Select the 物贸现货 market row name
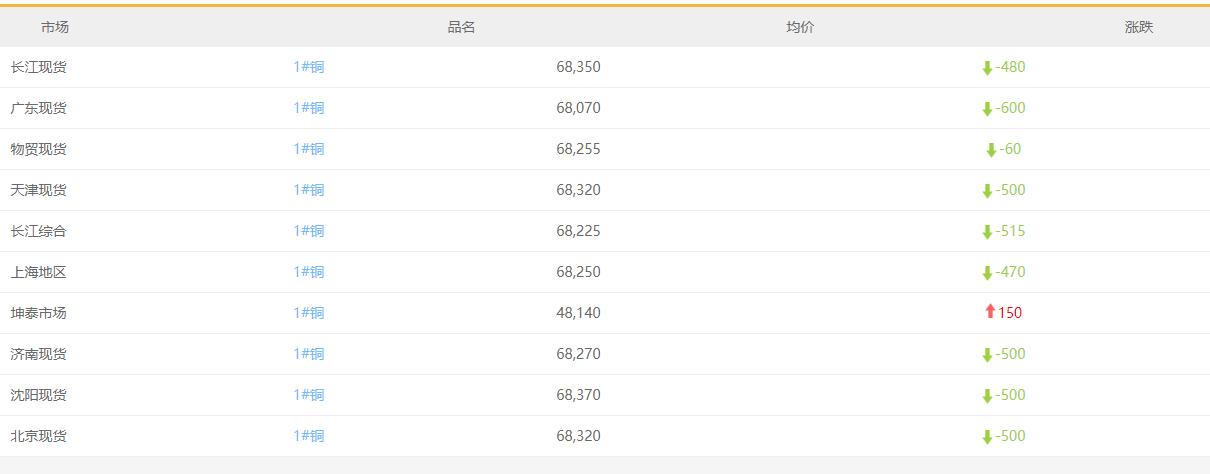The width and height of the screenshot is (1210, 474). 39,149
